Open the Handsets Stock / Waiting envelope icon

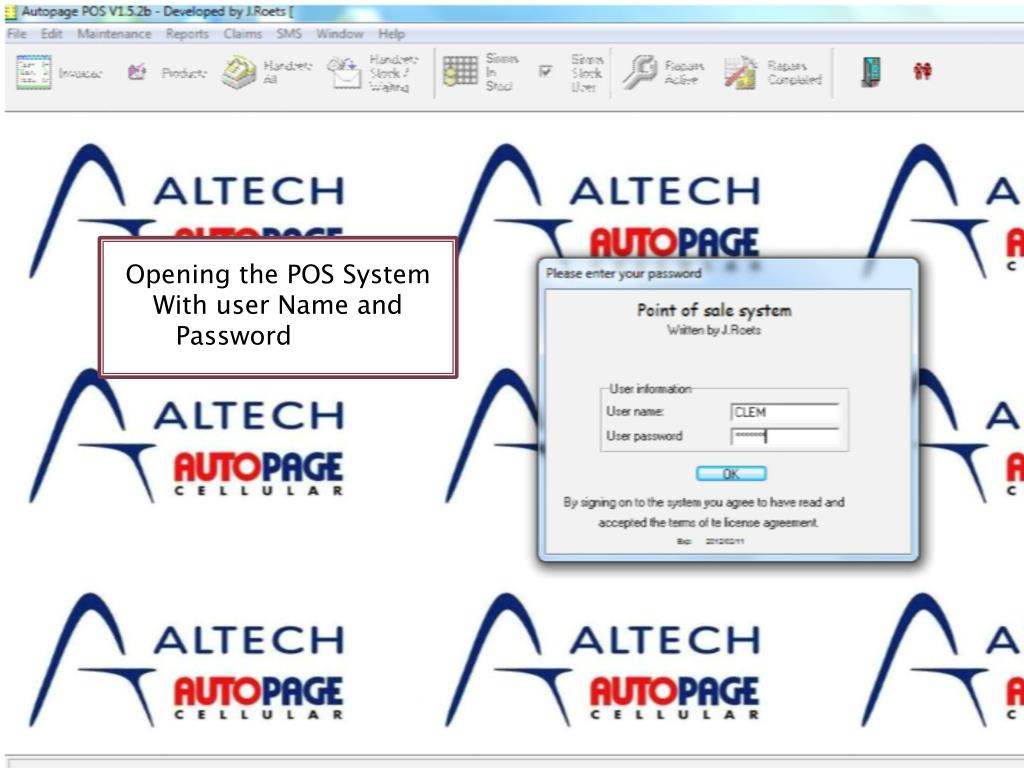point(344,72)
